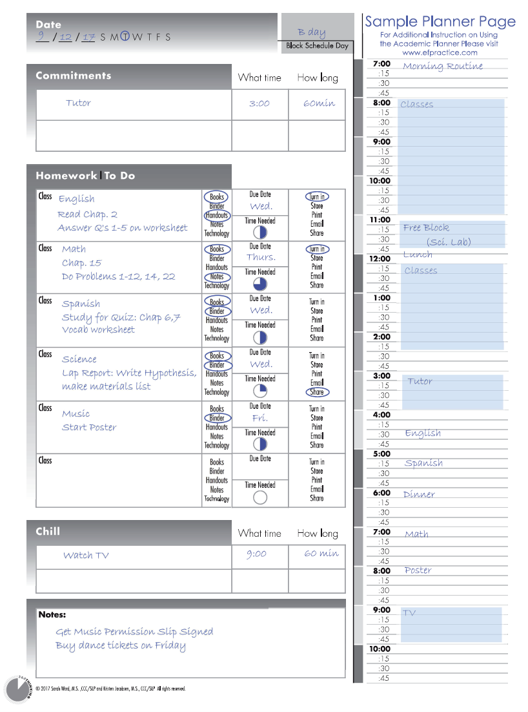Select circled Handouts option in English row
528x712 pixels.
point(217,215)
